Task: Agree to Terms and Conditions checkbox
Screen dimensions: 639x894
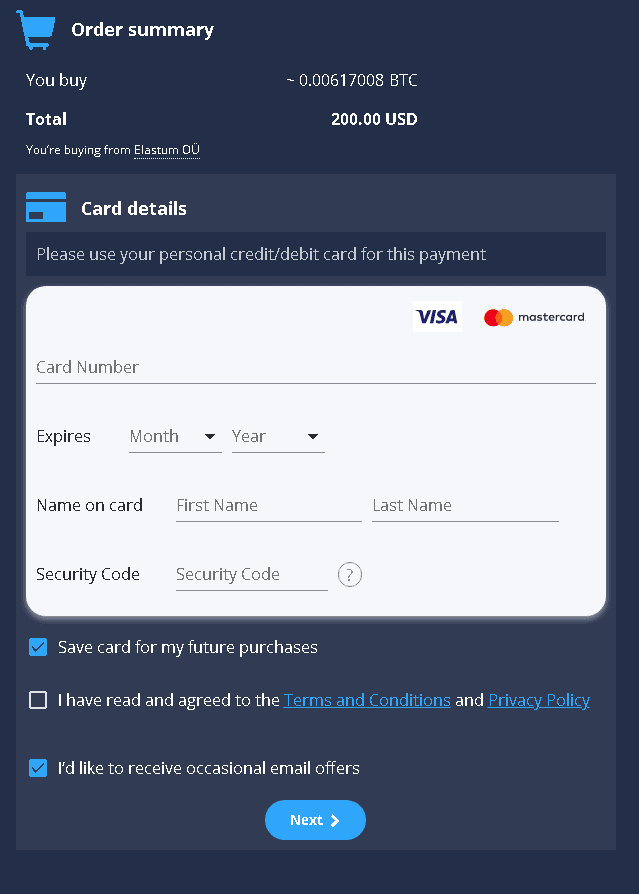Action: (38, 700)
